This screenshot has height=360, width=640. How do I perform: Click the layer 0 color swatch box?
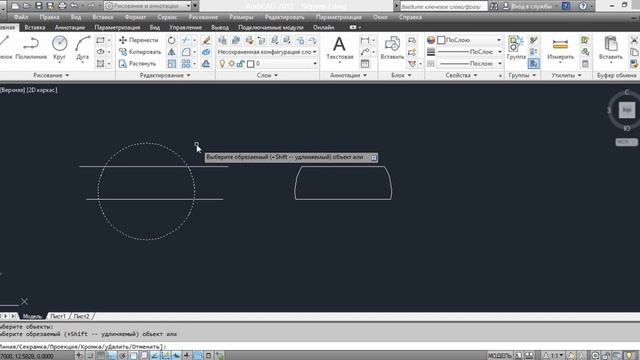pos(251,64)
